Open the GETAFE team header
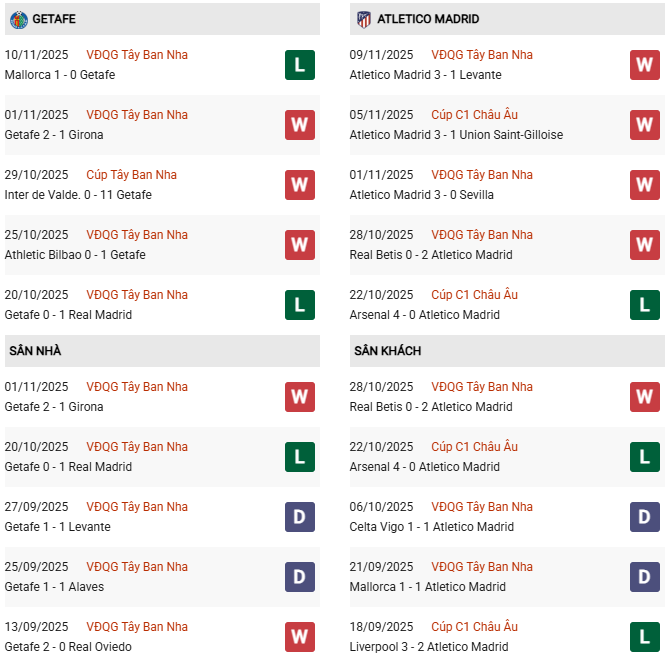 (x=54, y=19)
